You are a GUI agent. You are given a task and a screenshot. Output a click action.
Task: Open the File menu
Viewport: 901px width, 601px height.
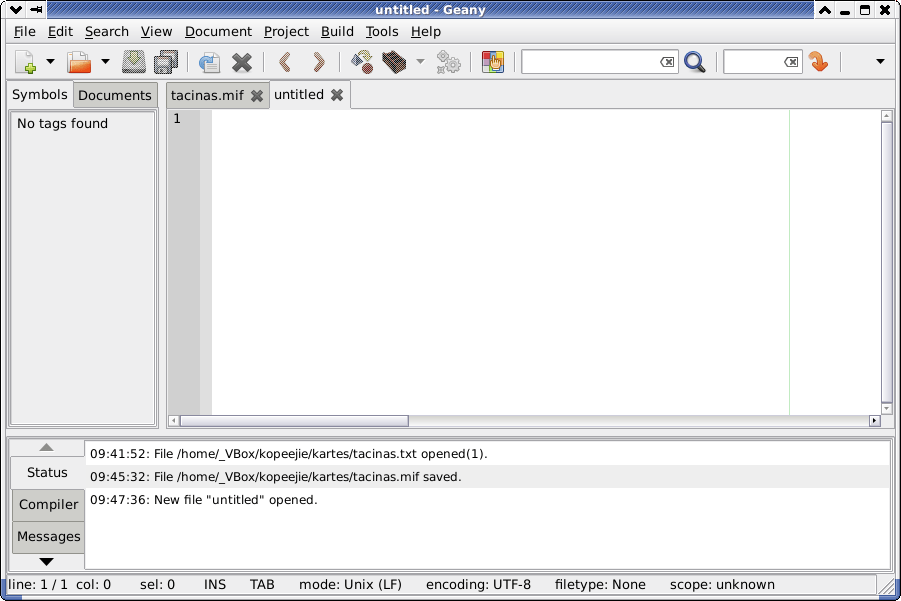coord(25,32)
